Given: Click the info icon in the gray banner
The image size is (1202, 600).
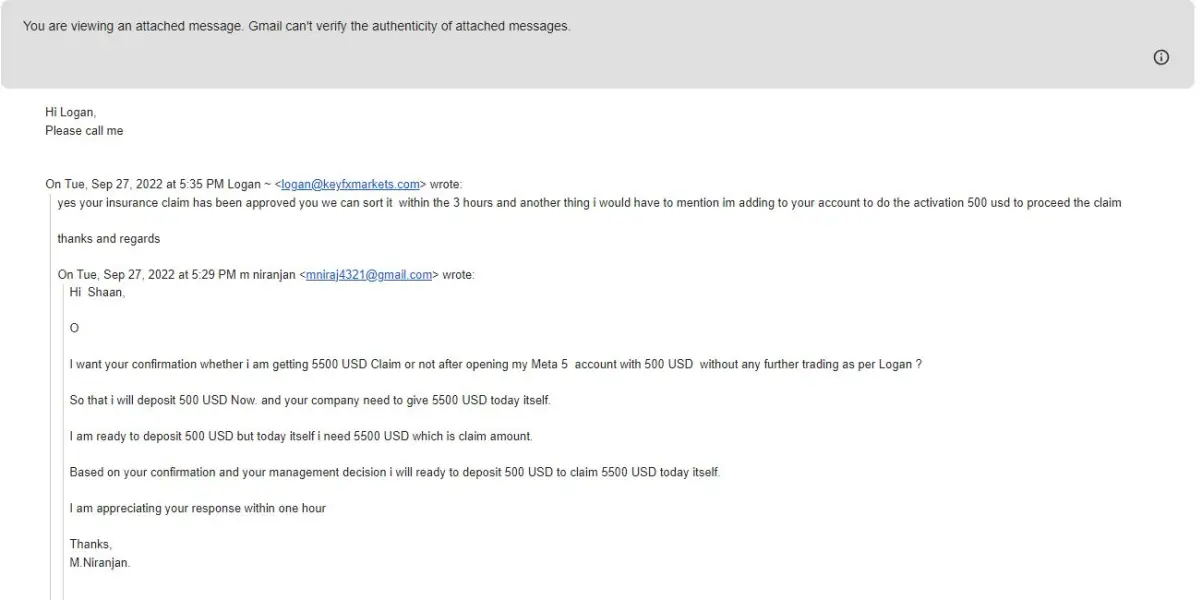Looking at the screenshot, I should (1161, 58).
